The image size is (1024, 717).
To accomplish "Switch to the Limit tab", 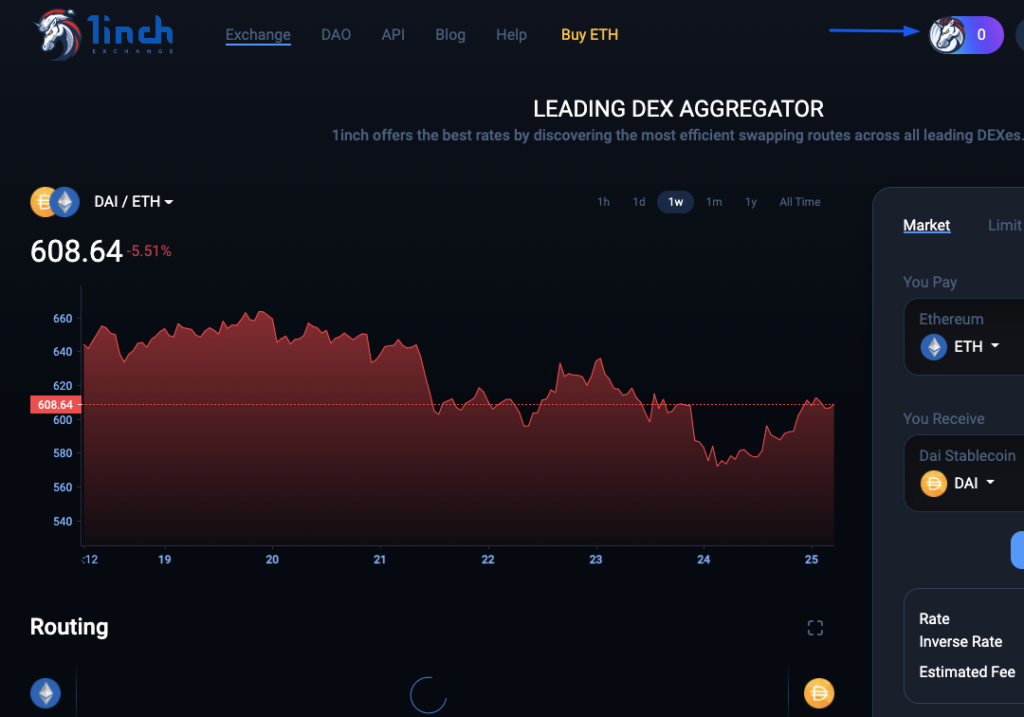I will 1004,225.
